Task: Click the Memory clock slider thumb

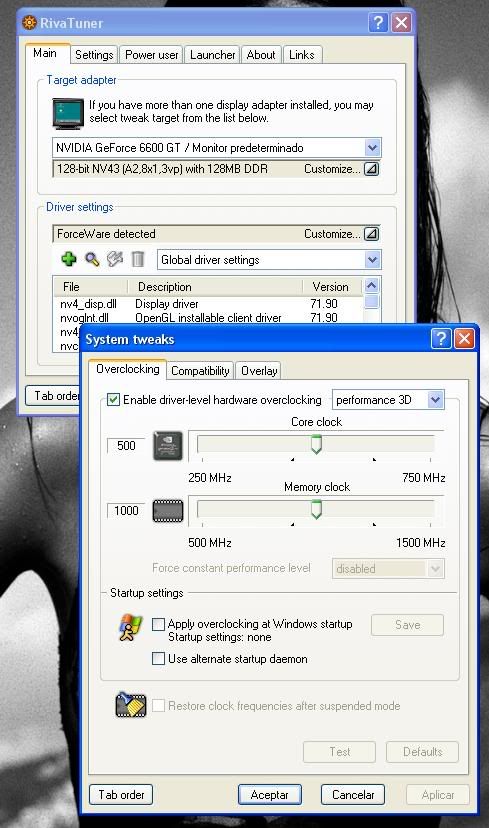Action: coord(316,510)
